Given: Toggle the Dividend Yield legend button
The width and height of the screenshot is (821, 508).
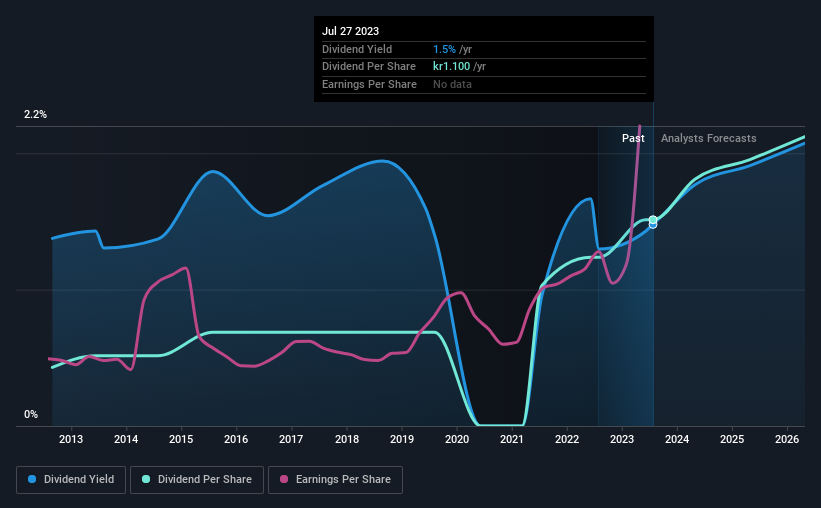Looking at the screenshot, I should click(71, 479).
